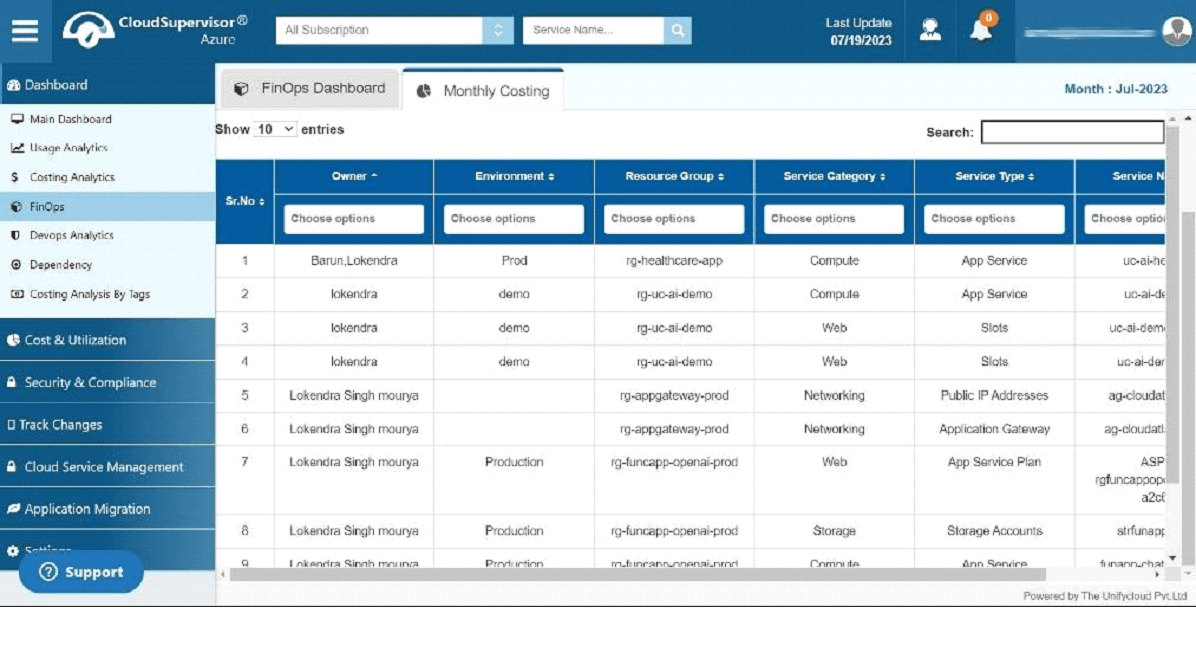Image resolution: width=1196 pixels, height=648 pixels.
Task: Sort table by Environment column header
Action: coord(514,176)
